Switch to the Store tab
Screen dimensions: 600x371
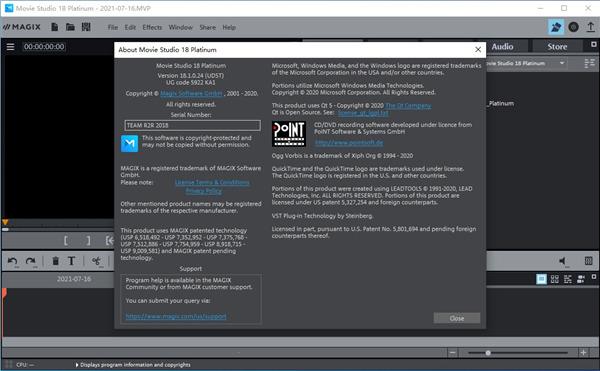pyautogui.click(x=557, y=47)
